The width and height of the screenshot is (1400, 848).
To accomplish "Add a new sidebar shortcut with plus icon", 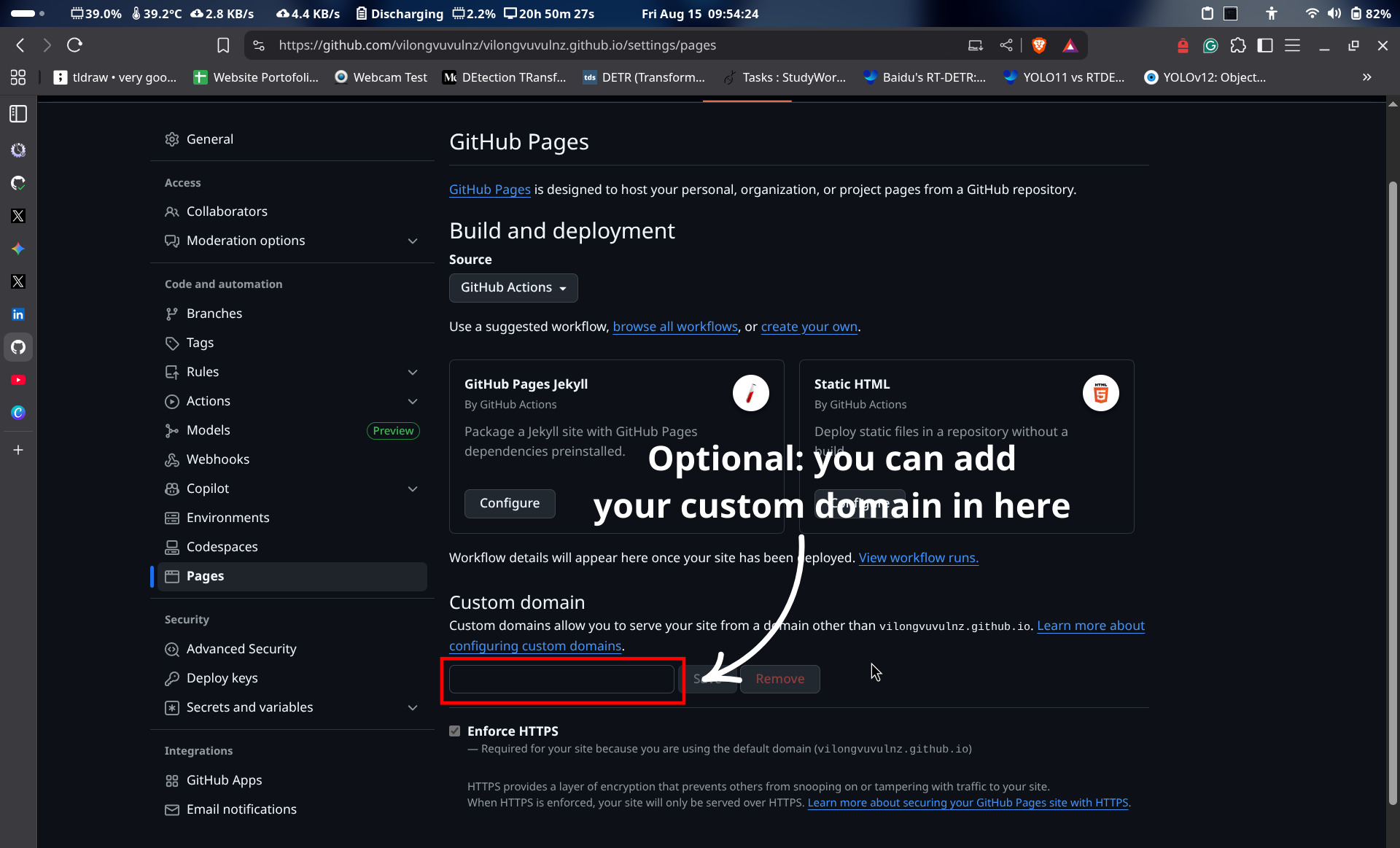I will [x=18, y=450].
